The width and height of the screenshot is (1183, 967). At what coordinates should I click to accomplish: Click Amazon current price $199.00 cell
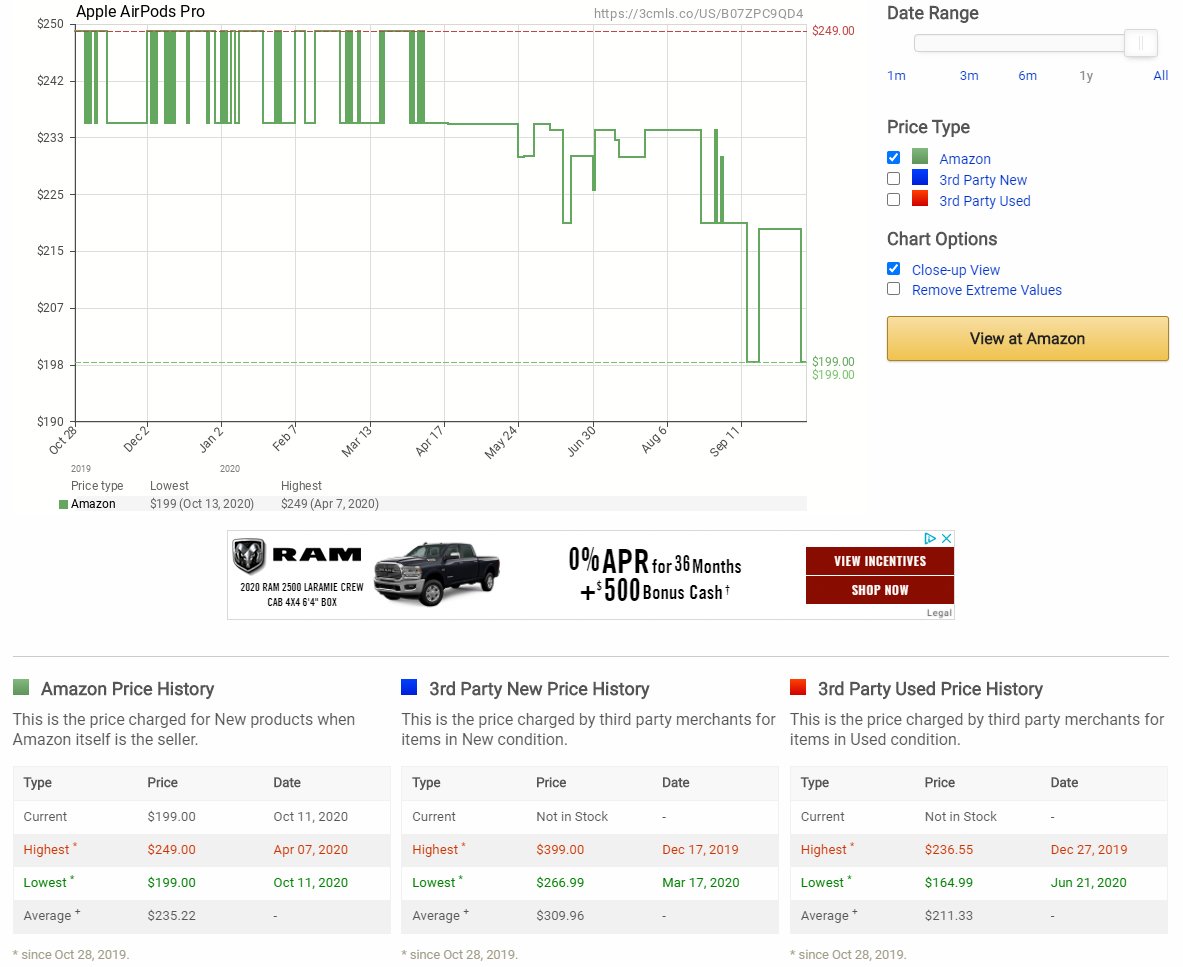click(x=171, y=817)
